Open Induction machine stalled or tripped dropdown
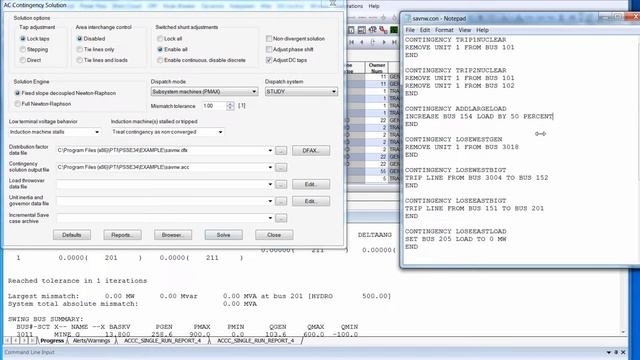Viewport: 640px width, 360px height. point(167,132)
